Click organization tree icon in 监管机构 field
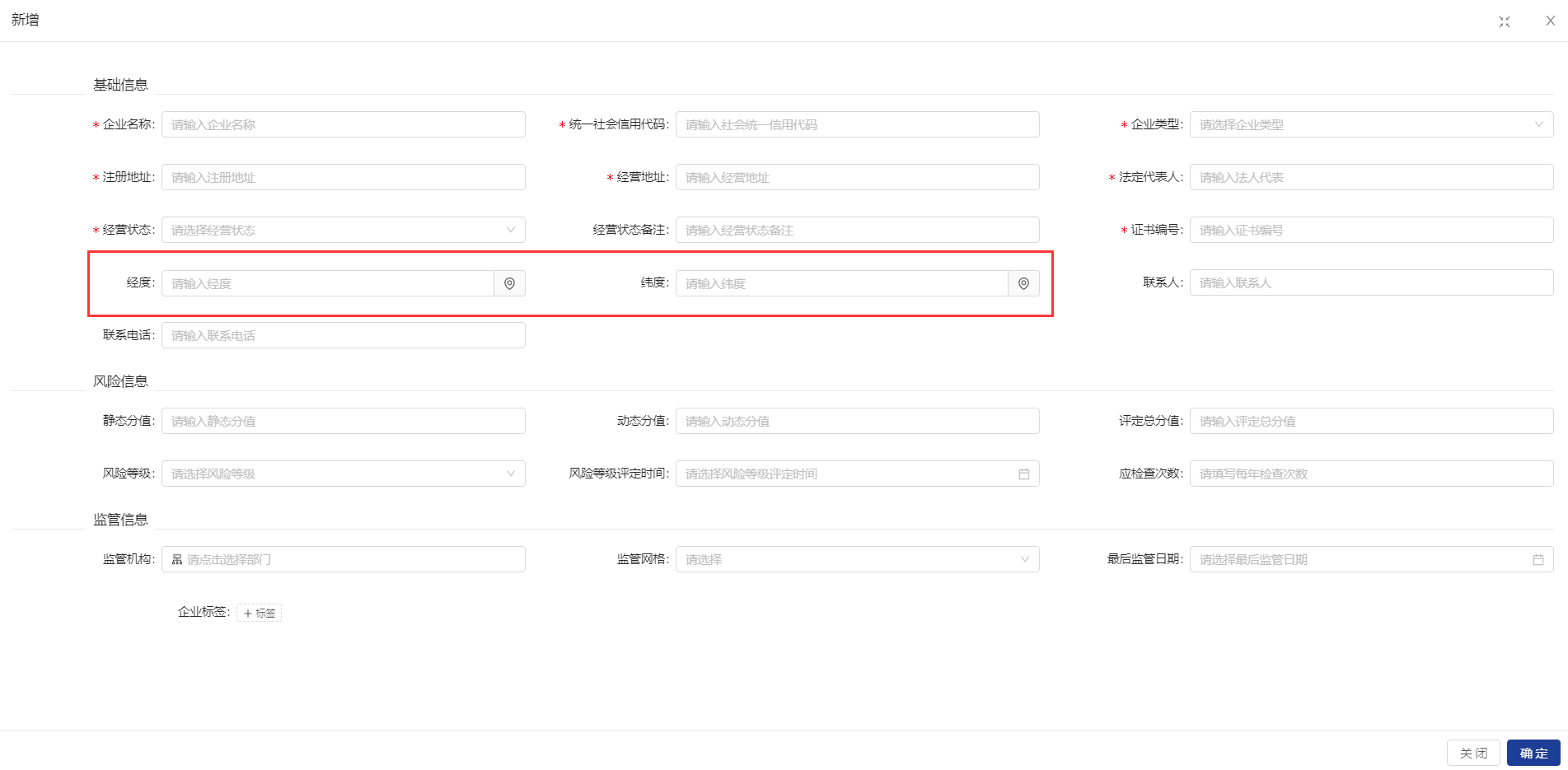Viewport: 1568px width, 770px height. click(177, 560)
